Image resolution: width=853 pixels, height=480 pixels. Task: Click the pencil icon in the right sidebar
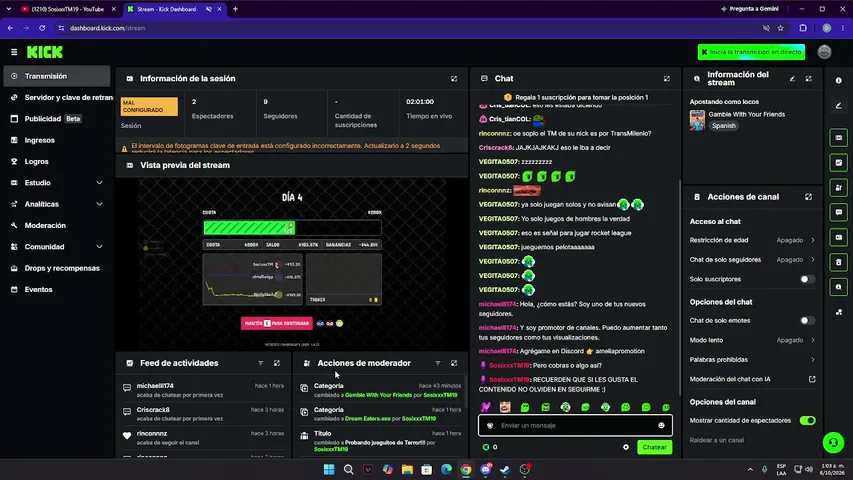[838, 106]
